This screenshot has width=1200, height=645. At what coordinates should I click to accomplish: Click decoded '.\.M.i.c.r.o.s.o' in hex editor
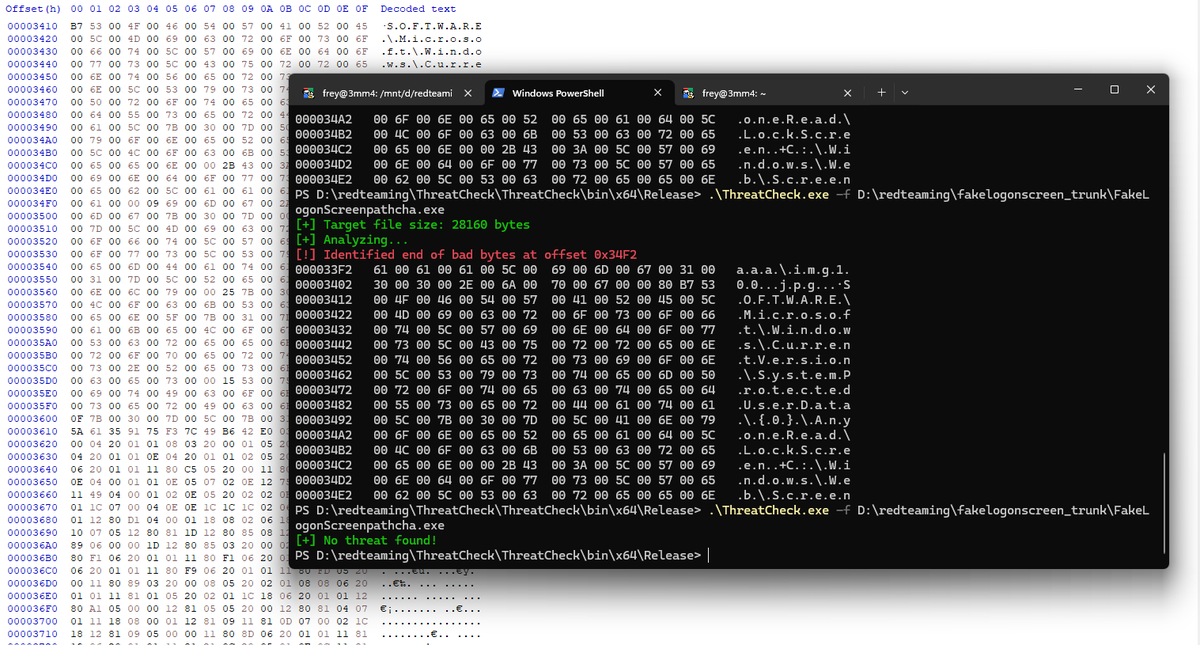tap(432, 38)
